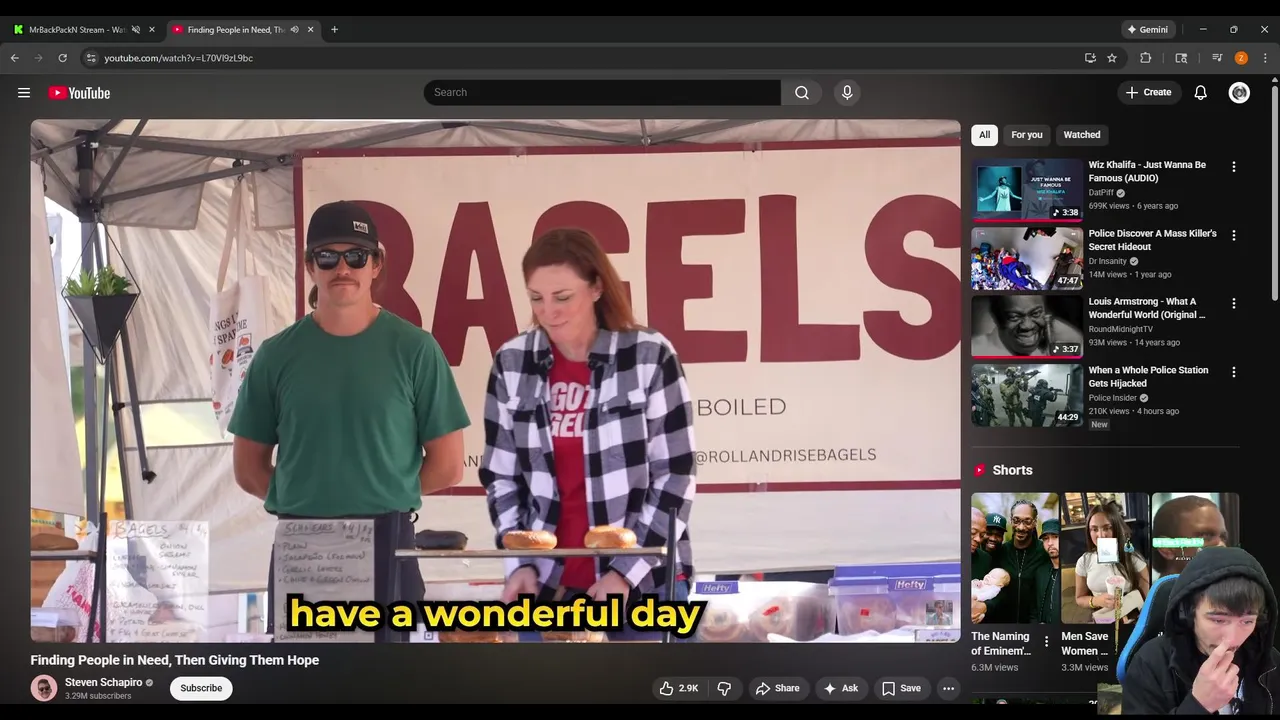Play Whole Police Station Hijacked thumbnail
Image resolution: width=1280 pixels, height=720 pixels.
tap(1027, 394)
